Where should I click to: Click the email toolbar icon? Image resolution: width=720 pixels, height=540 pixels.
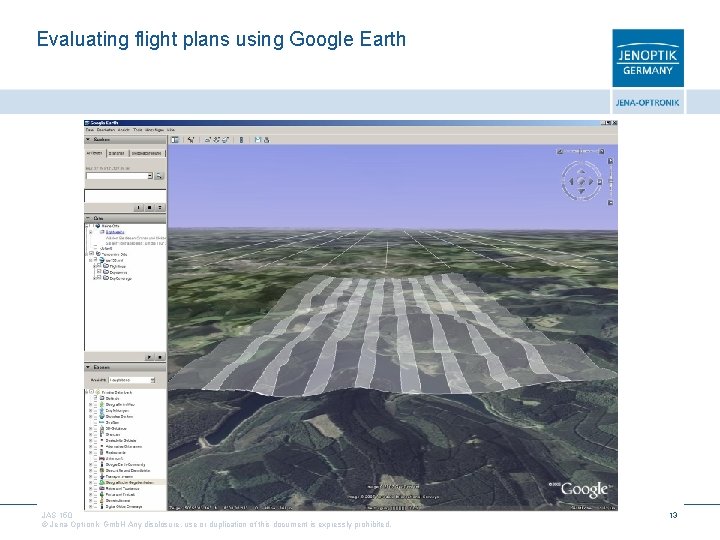click(x=258, y=140)
